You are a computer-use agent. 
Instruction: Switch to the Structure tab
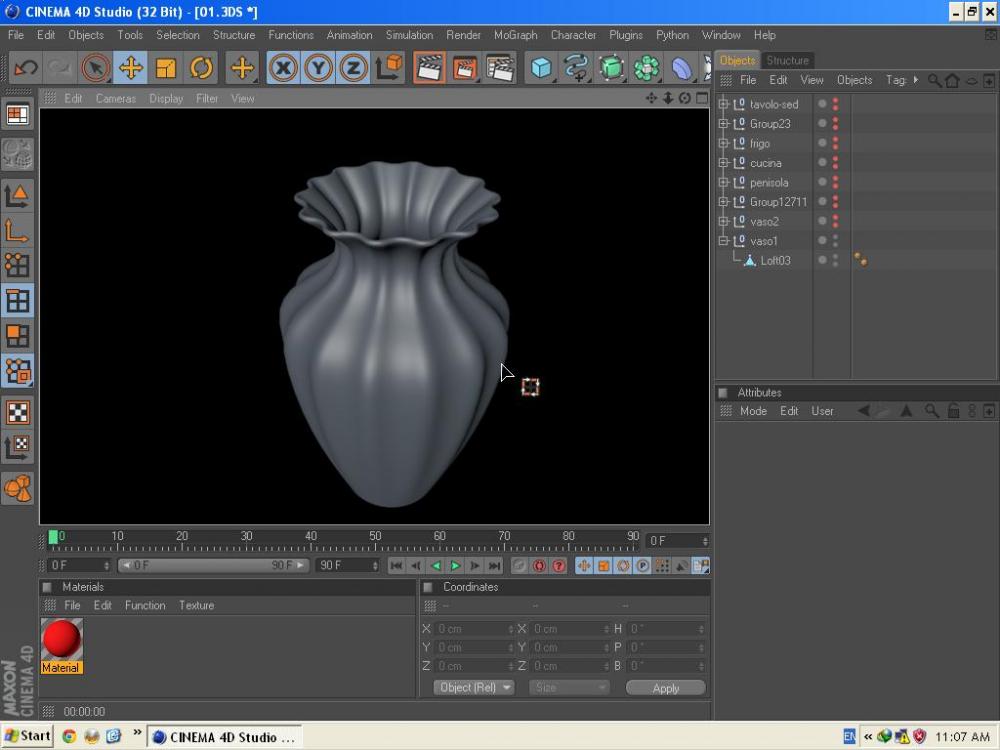point(788,60)
